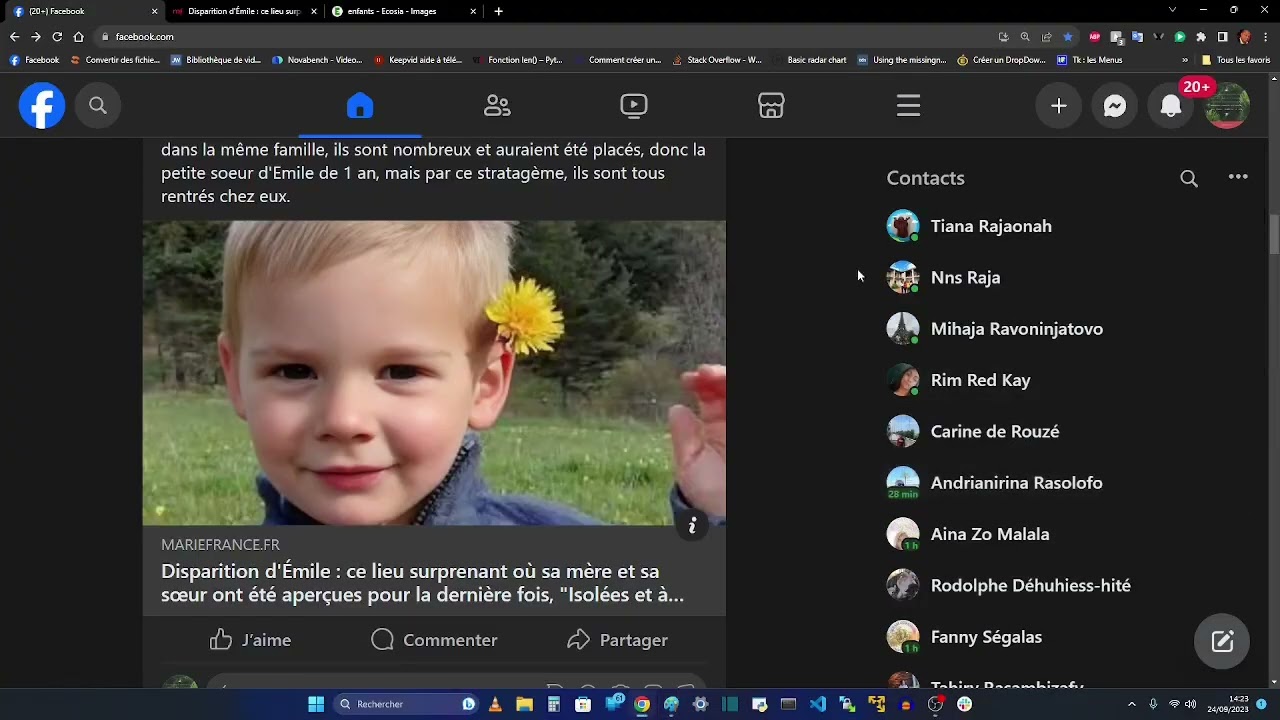
Task: Open the Novabench bookmark
Action: pyautogui.click(x=316, y=60)
